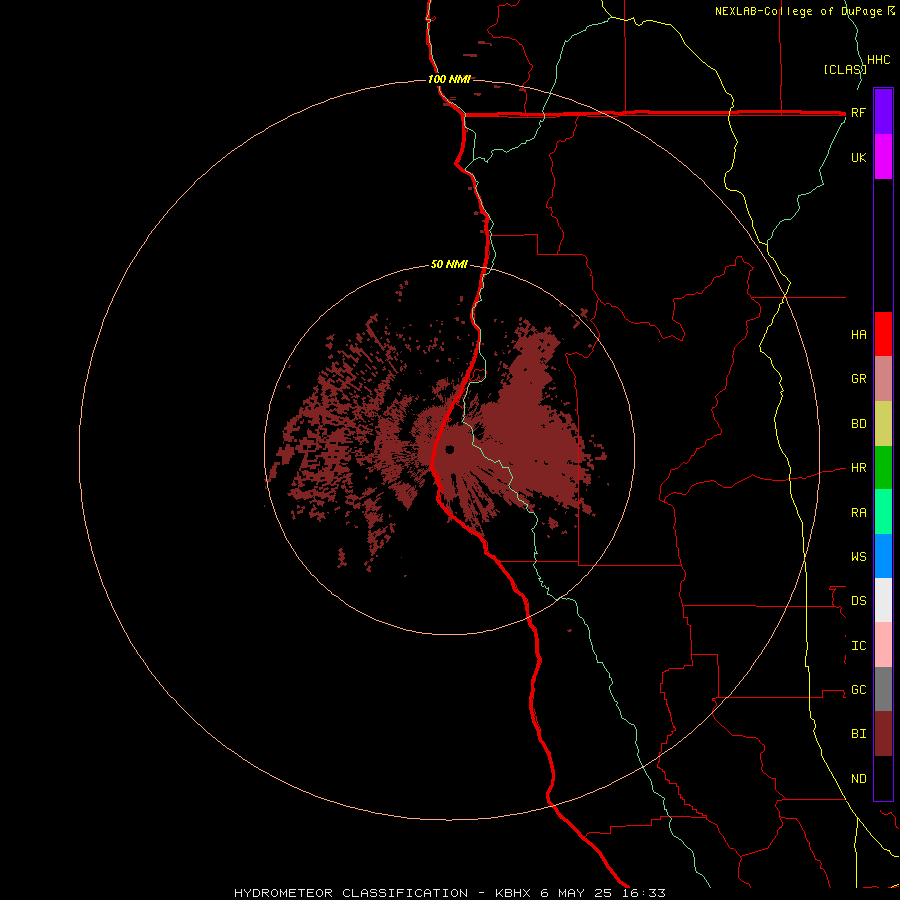Click the red HA legend swatch
The width and height of the screenshot is (900, 900).
883,334
